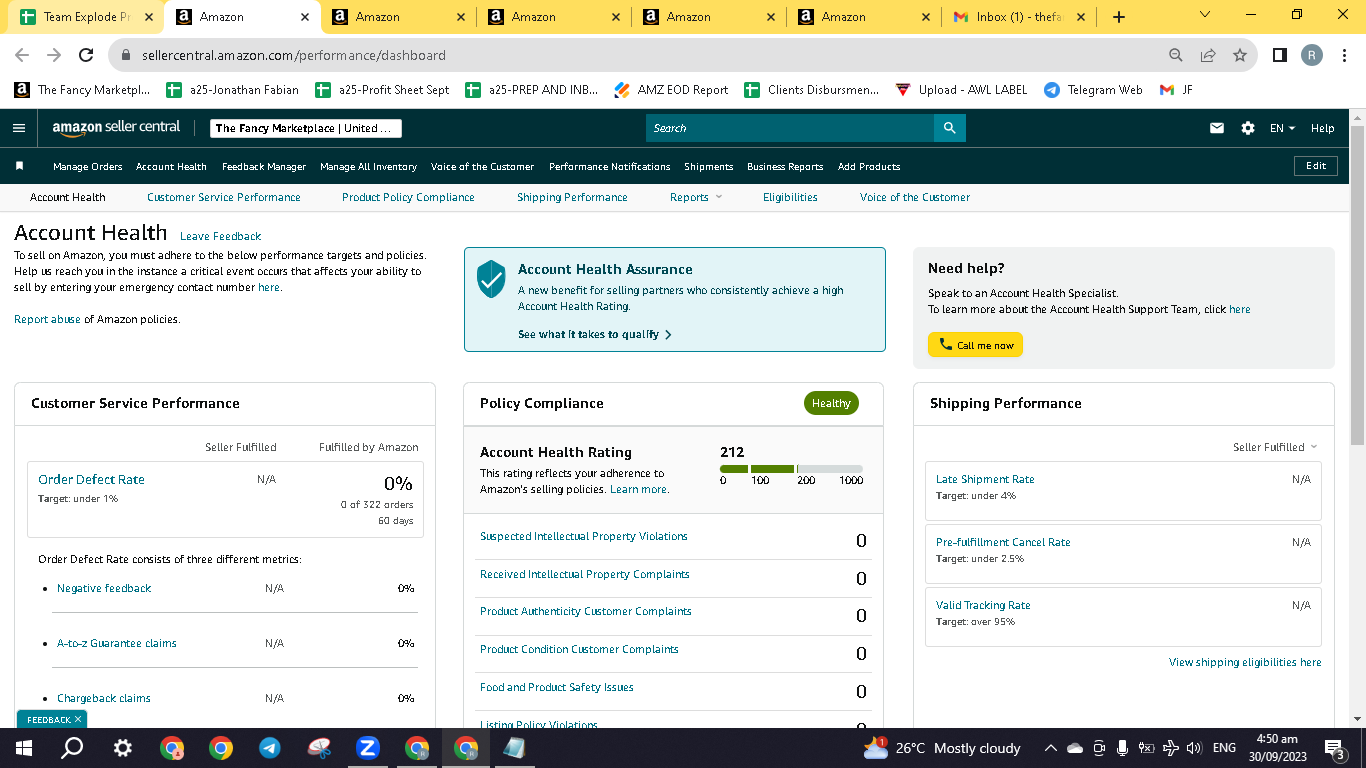Open the Help link in the header
This screenshot has height=768, width=1366.
(x=1322, y=128)
